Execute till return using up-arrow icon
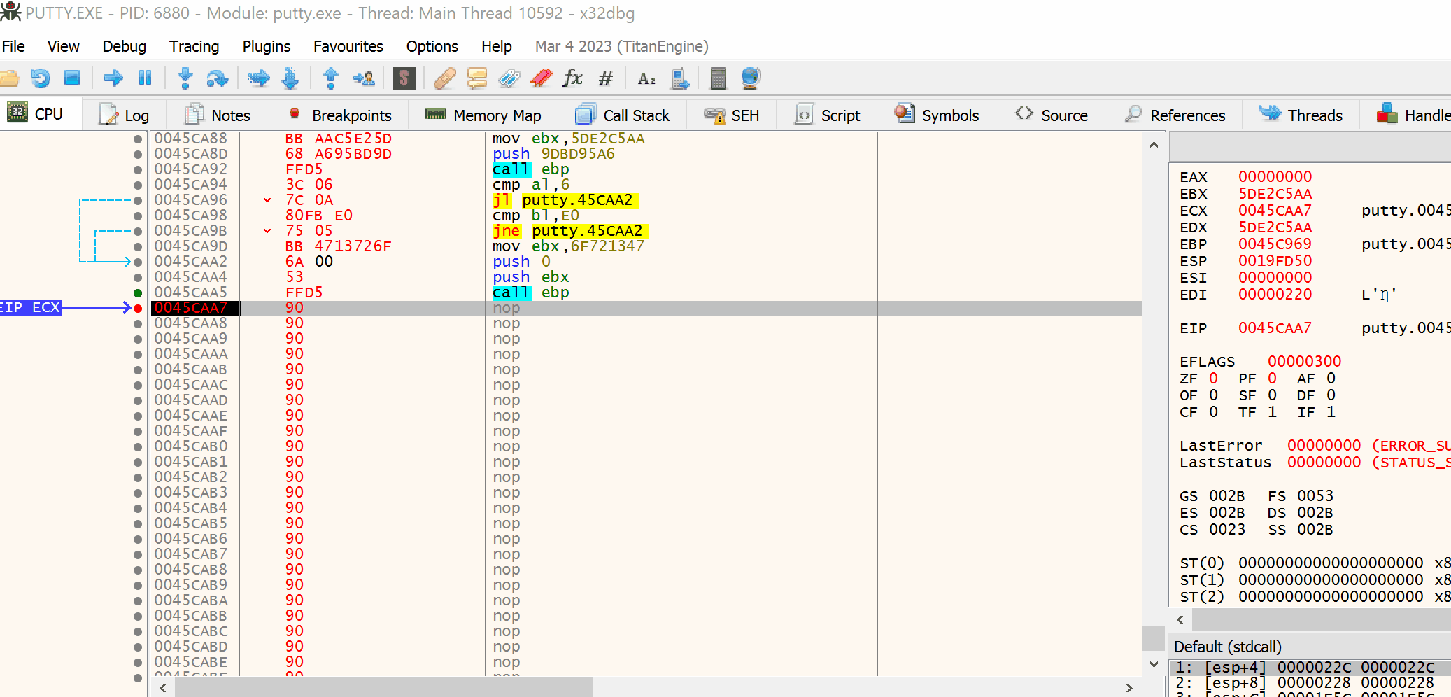 pos(331,78)
